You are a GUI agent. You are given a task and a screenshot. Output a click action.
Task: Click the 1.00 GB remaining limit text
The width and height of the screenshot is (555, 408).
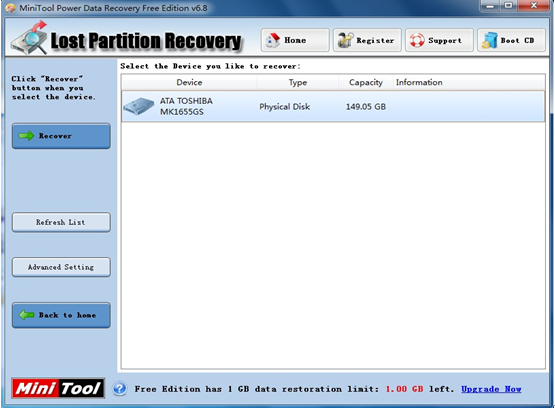[x=404, y=389]
